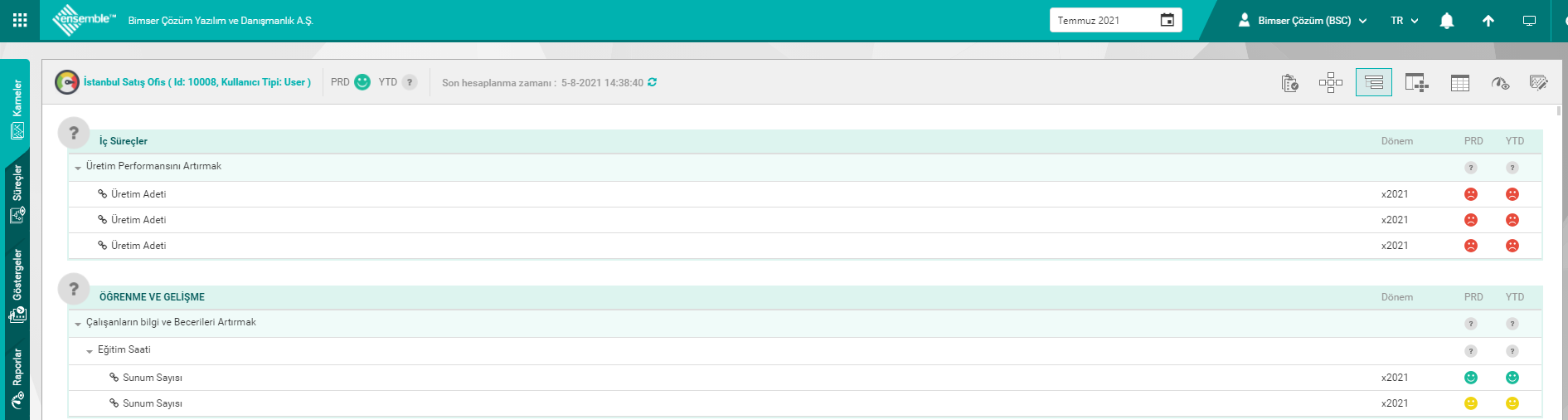Screen dimensions: 1568x420
Task: Click the monitor screen icon in header
Action: (x=1530, y=21)
